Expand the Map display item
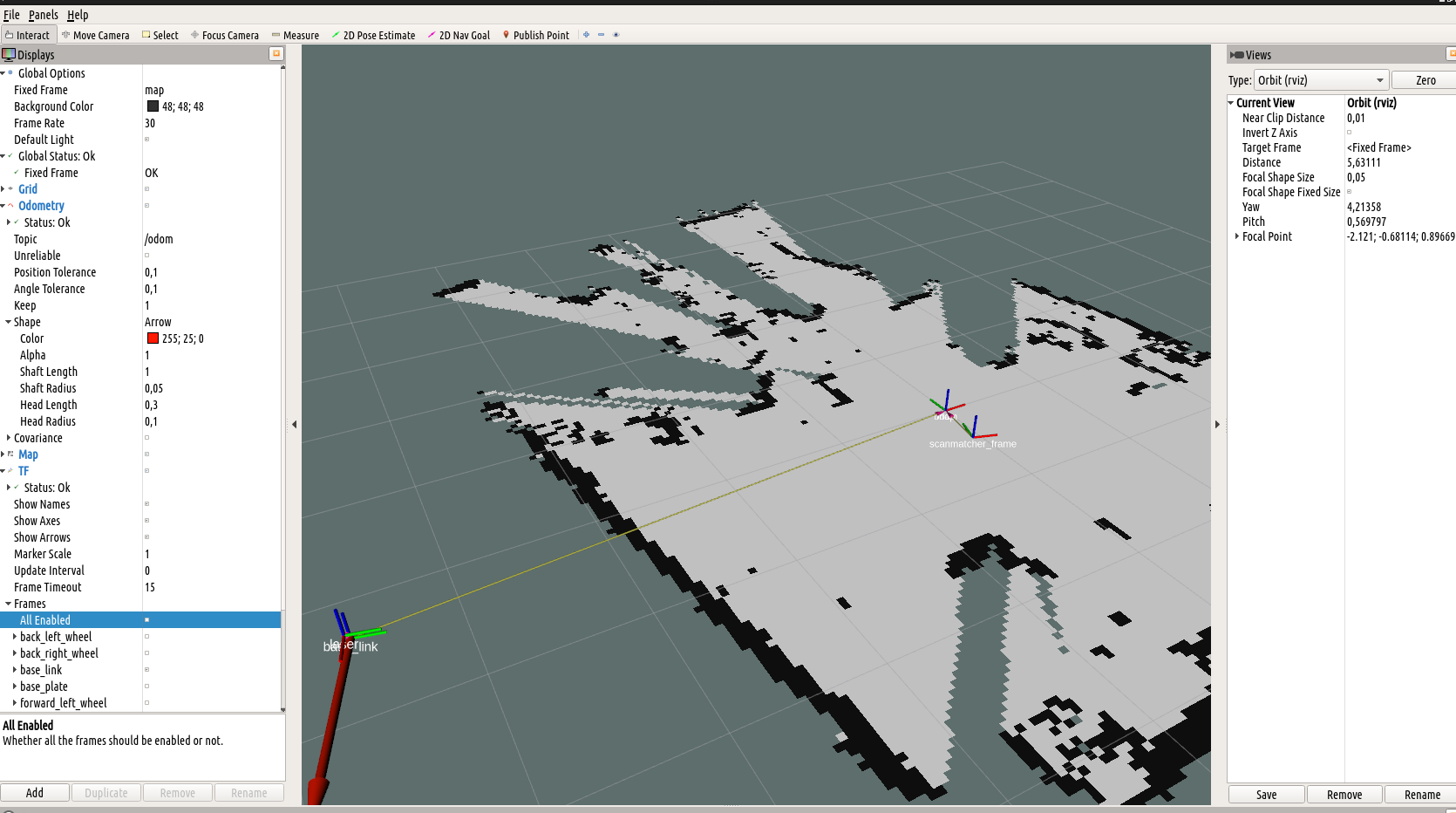The width and height of the screenshot is (1456, 813). 3,454
